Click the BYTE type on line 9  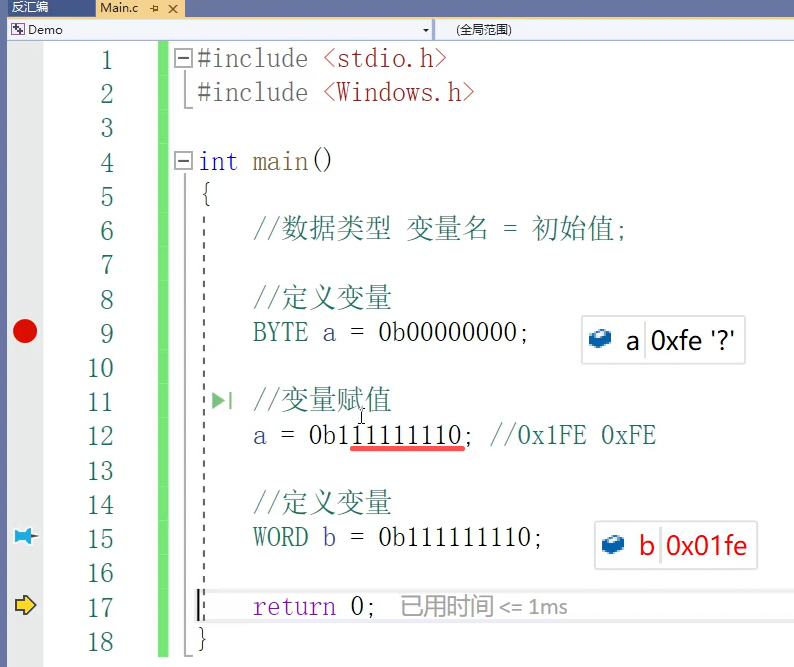(280, 333)
